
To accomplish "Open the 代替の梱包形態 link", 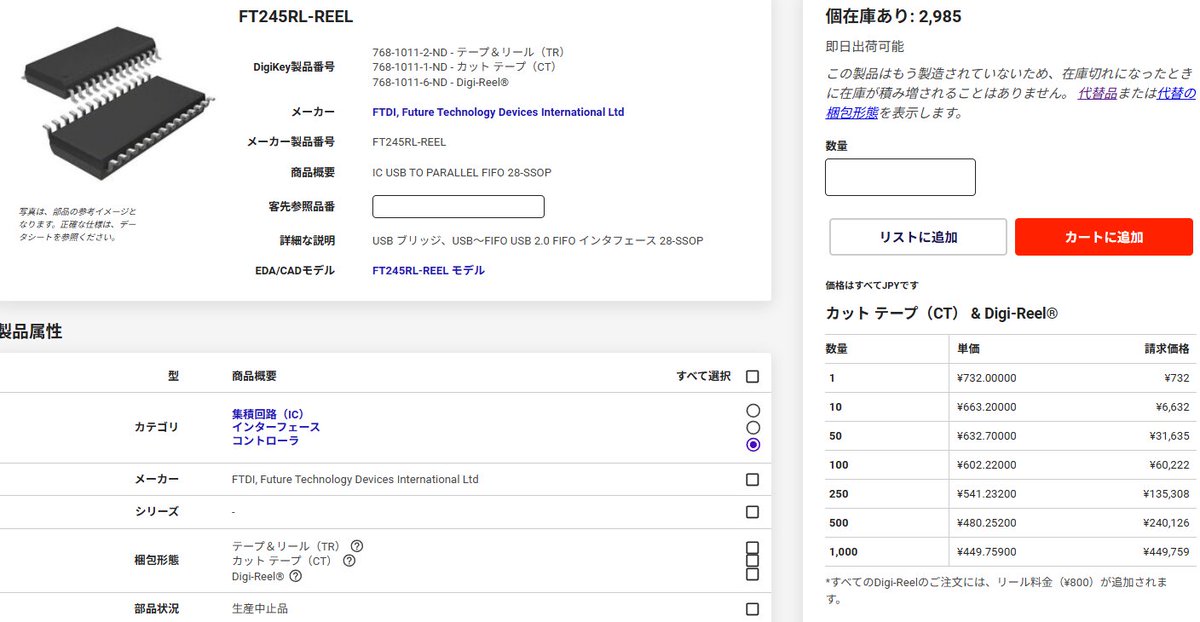I will [1011, 103].
